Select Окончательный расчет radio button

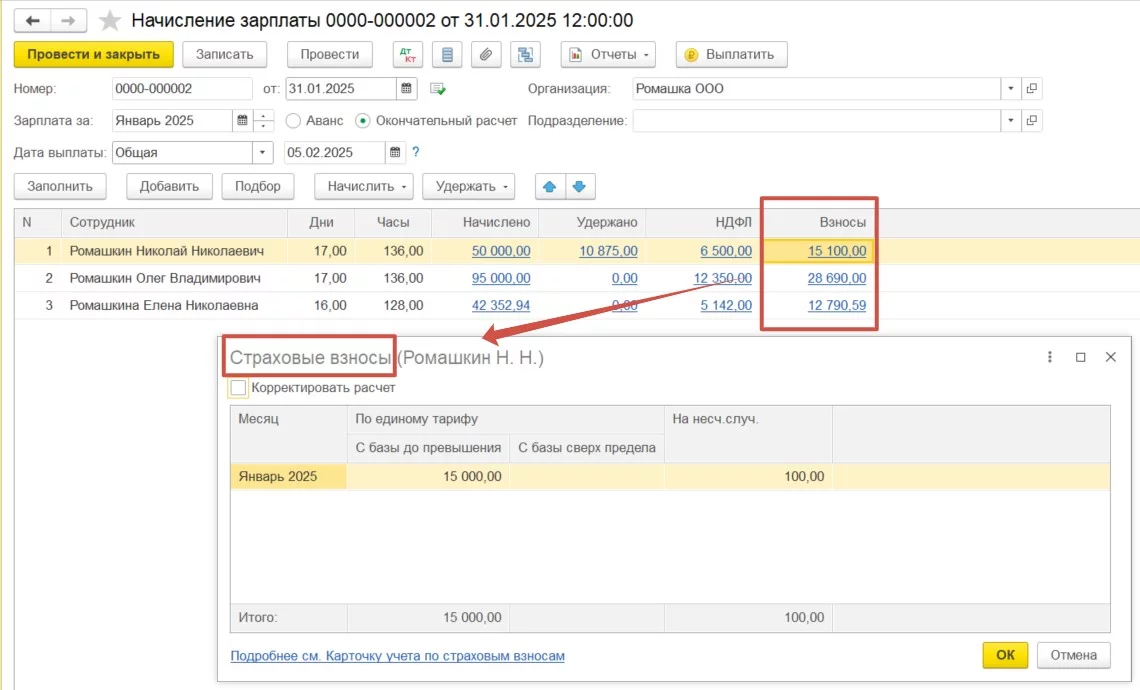click(363, 121)
